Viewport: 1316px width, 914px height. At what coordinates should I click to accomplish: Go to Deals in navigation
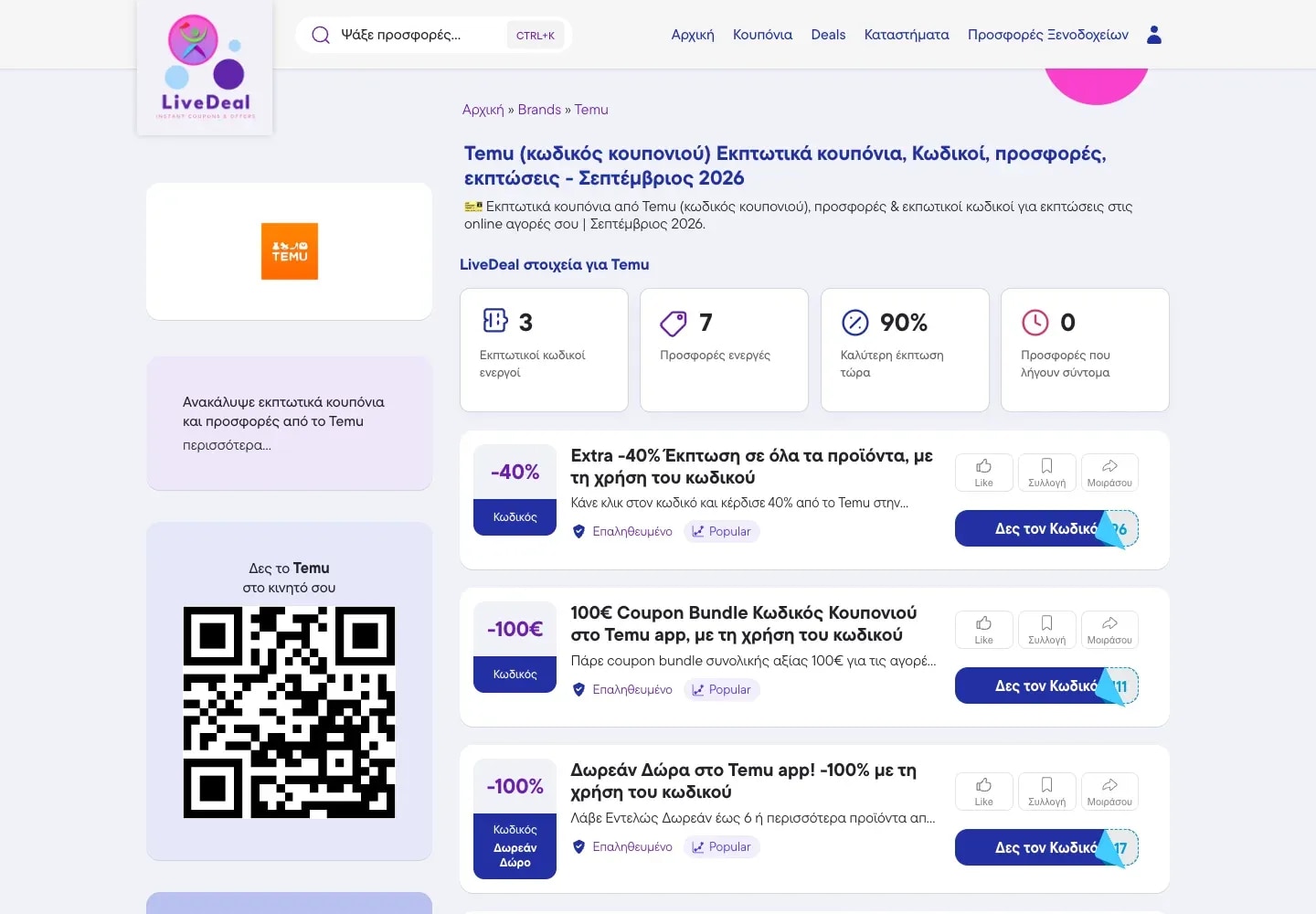pos(828,35)
